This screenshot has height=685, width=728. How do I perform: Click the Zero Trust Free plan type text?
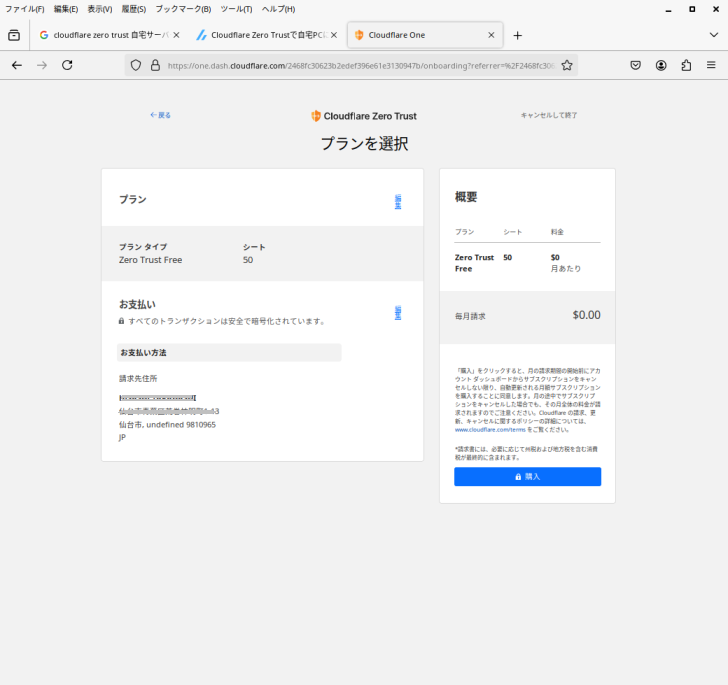point(150,260)
